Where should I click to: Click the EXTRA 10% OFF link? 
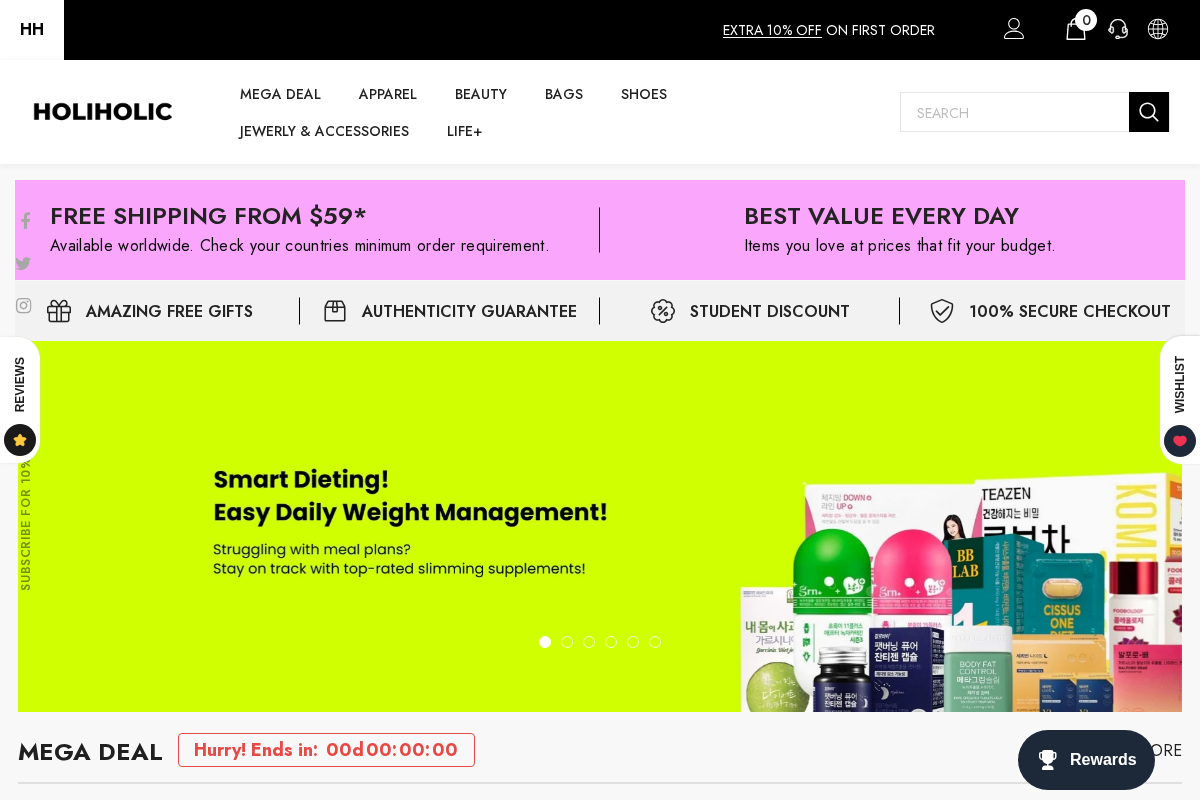click(772, 30)
